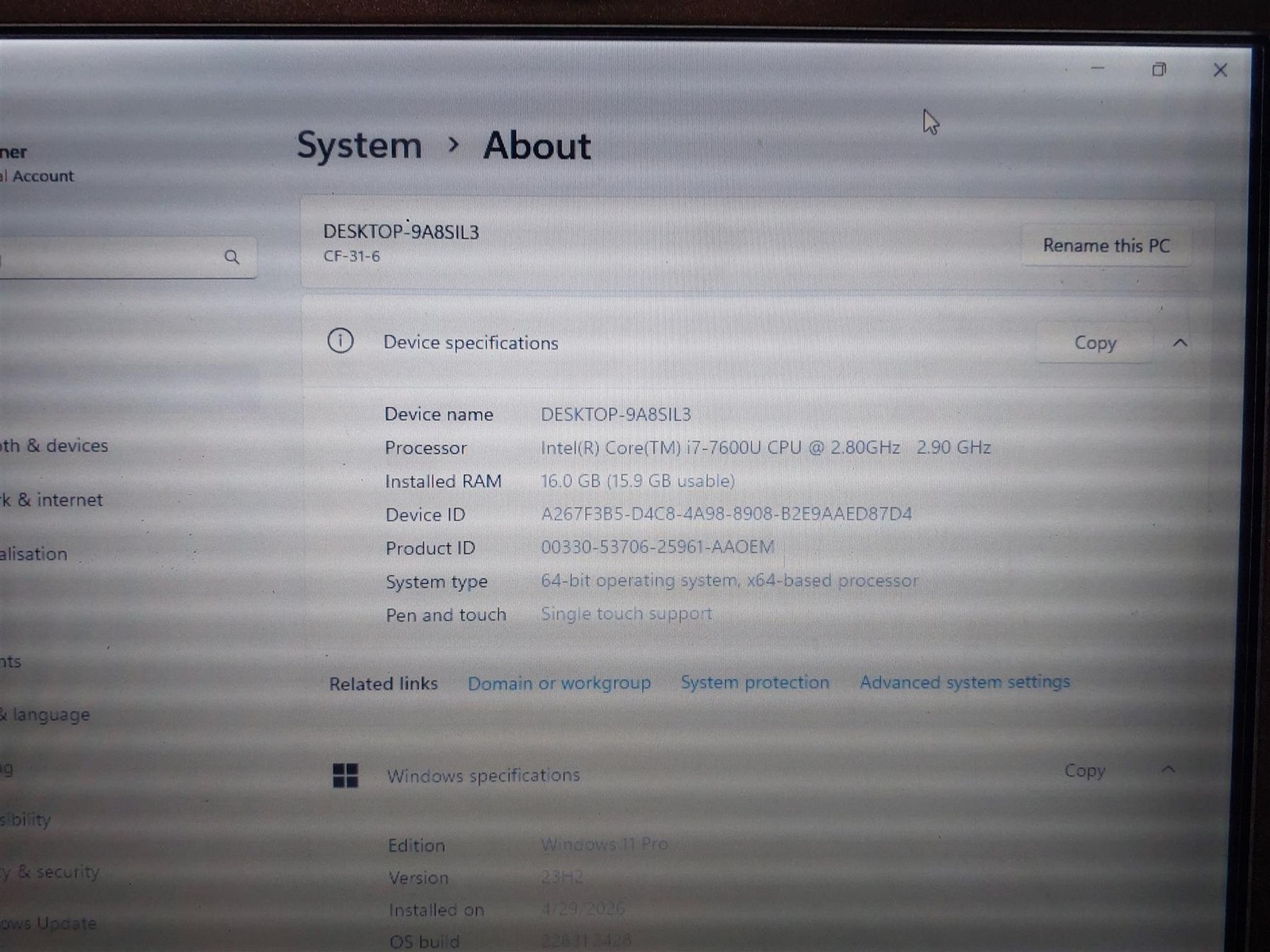The height and width of the screenshot is (952, 1270).
Task: Click the Installed on date value
Action: point(583,909)
